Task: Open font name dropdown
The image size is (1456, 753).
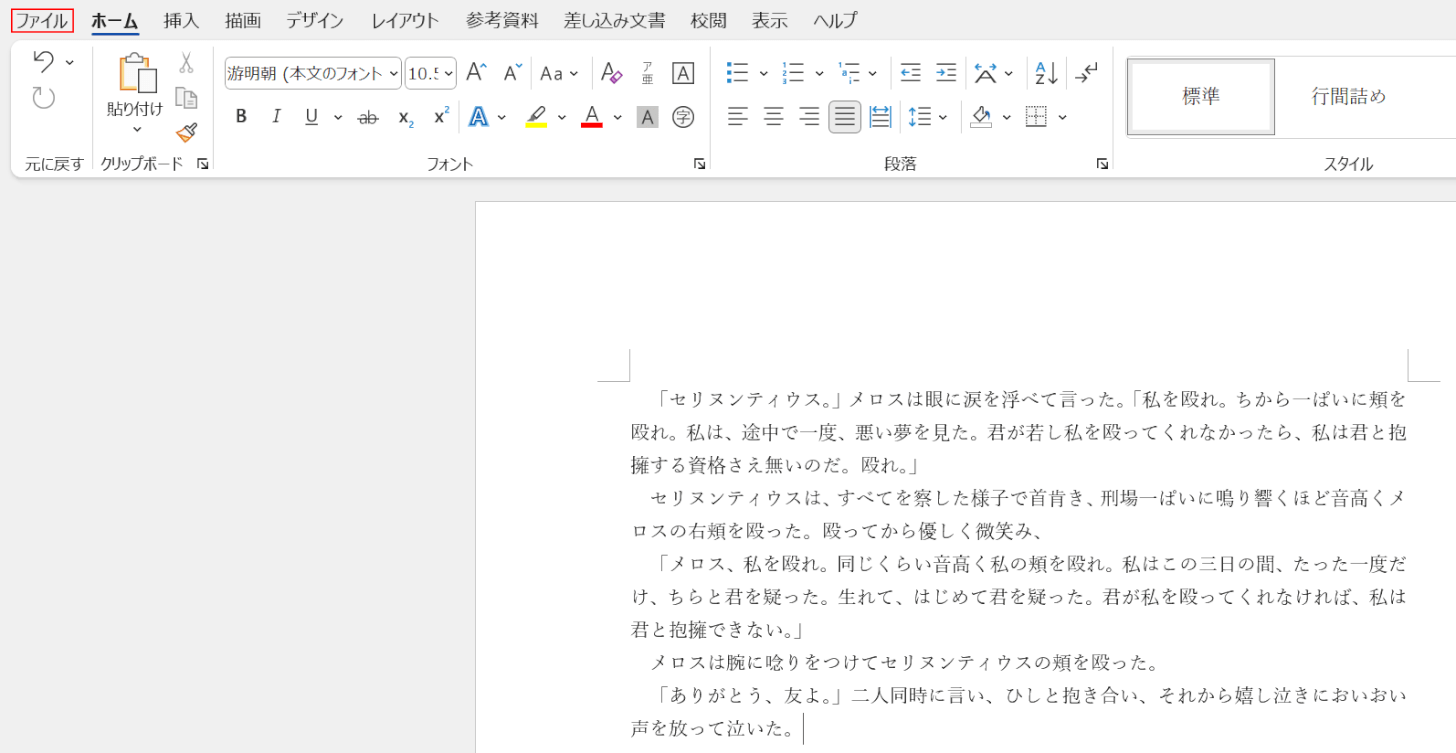Action: [x=393, y=73]
